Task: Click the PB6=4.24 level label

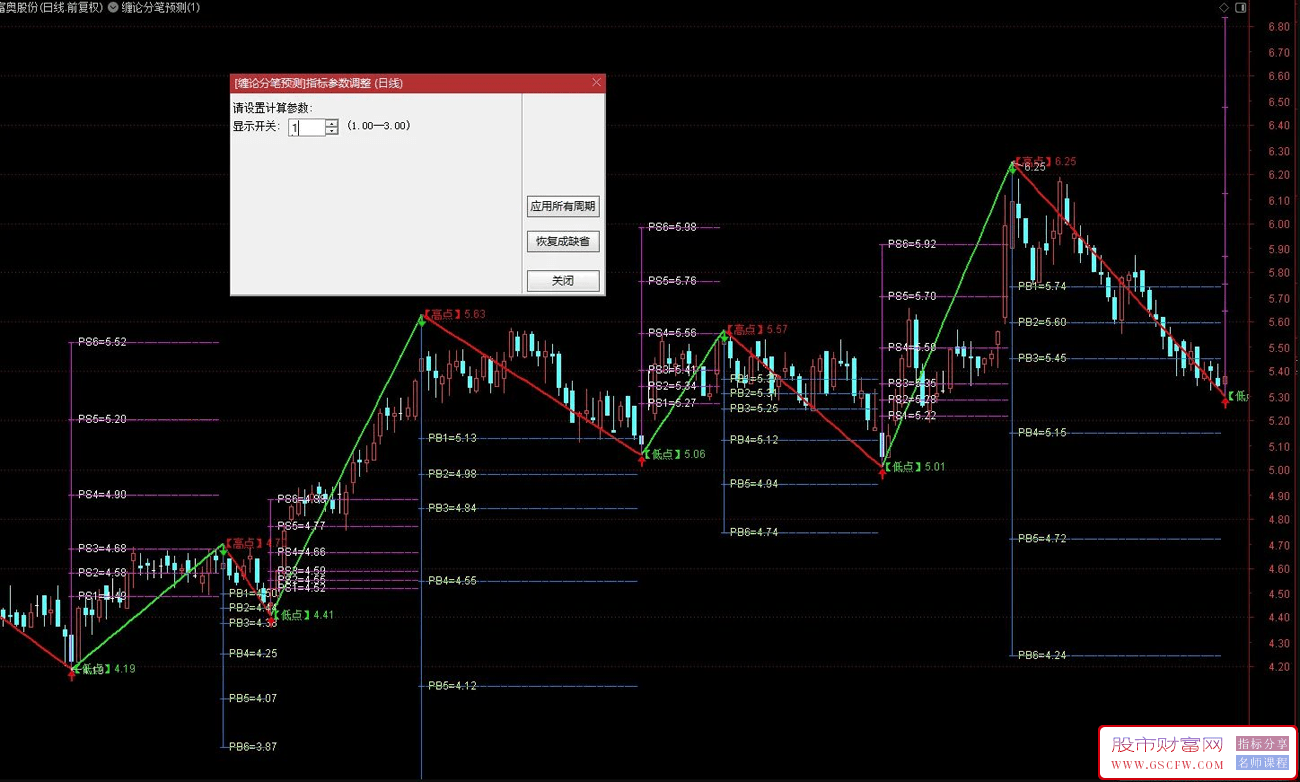Action: pos(1042,655)
